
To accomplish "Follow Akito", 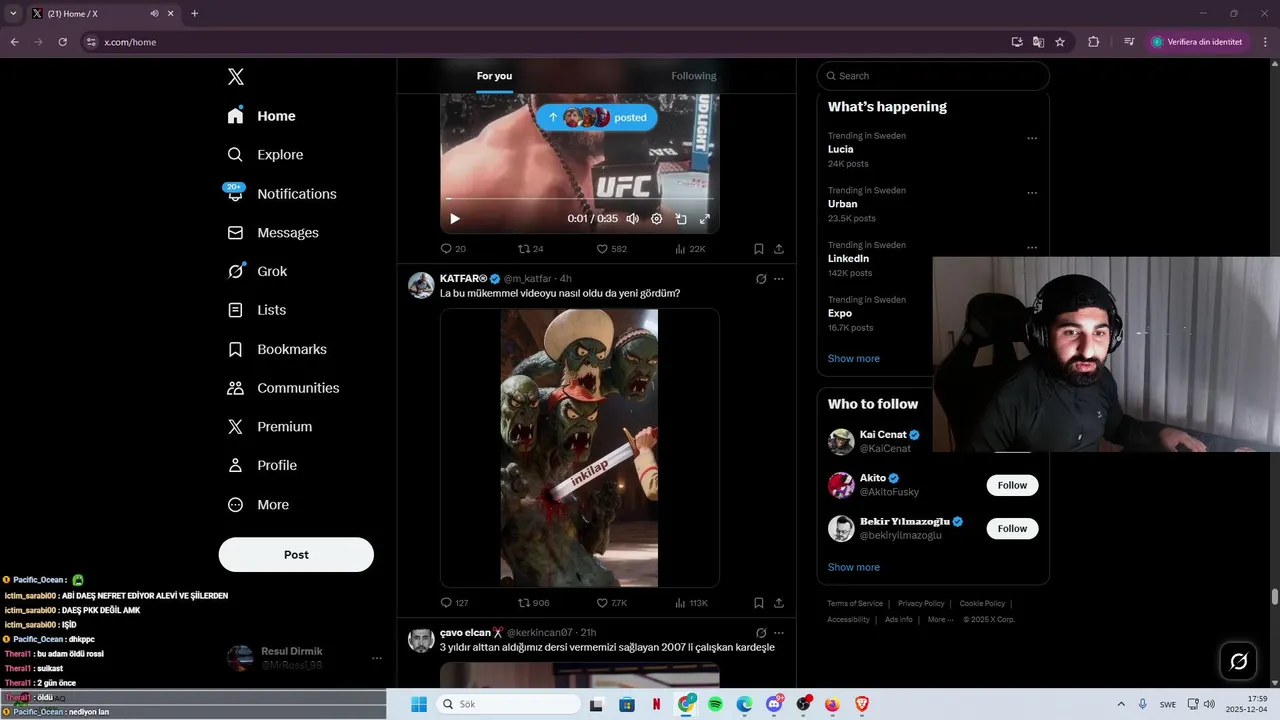I will click(x=1012, y=485).
